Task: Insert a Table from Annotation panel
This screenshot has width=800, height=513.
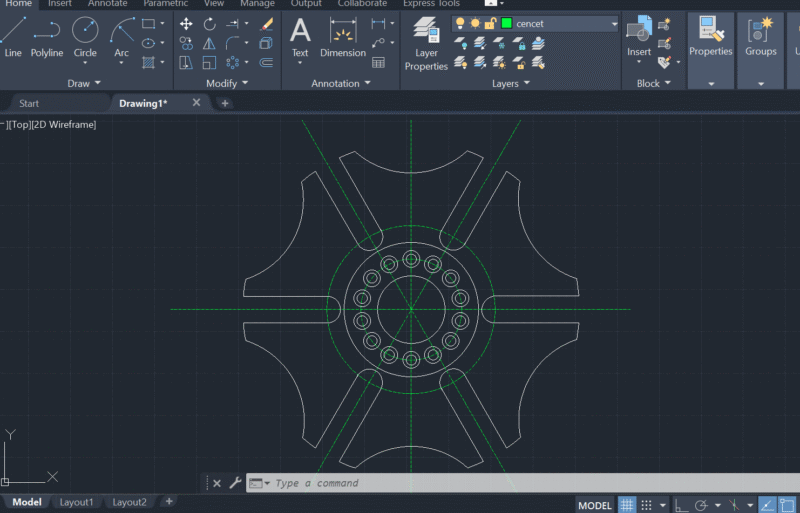Action: coord(378,63)
